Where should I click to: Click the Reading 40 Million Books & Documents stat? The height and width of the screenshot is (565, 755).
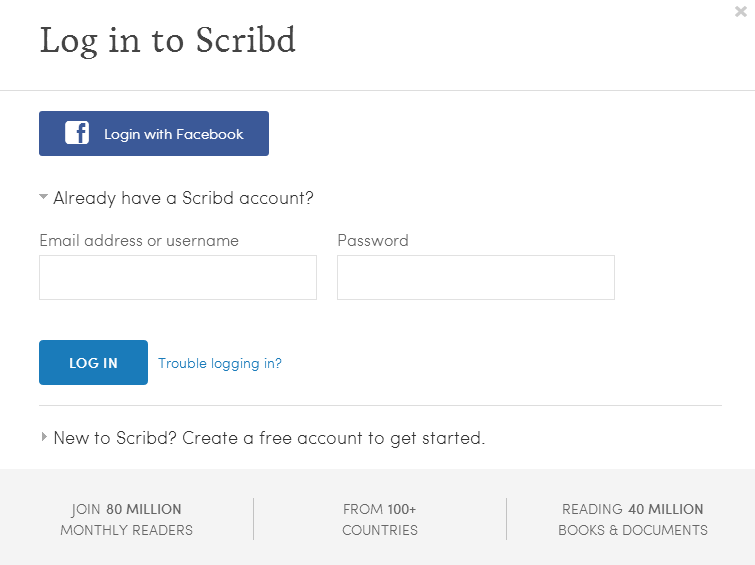pyautogui.click(x=633, y=519)
